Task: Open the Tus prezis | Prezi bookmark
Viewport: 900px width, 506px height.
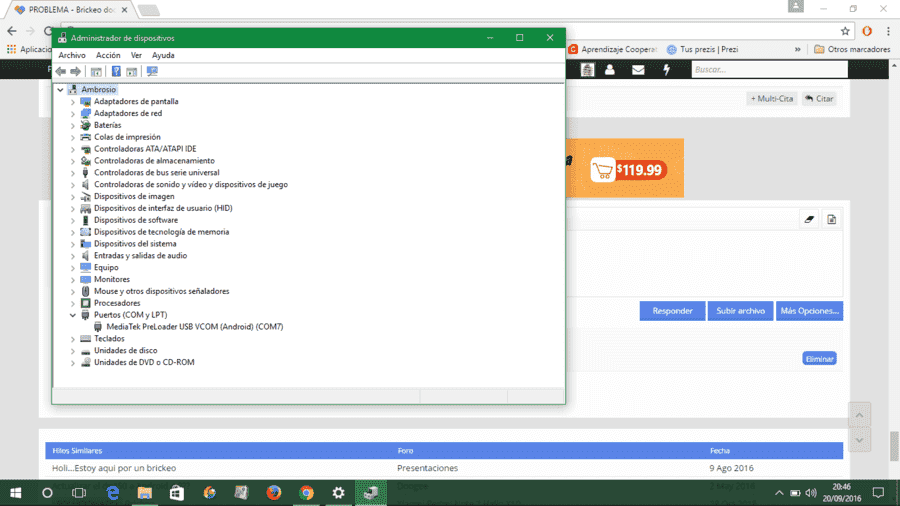Action: (702, 49)
